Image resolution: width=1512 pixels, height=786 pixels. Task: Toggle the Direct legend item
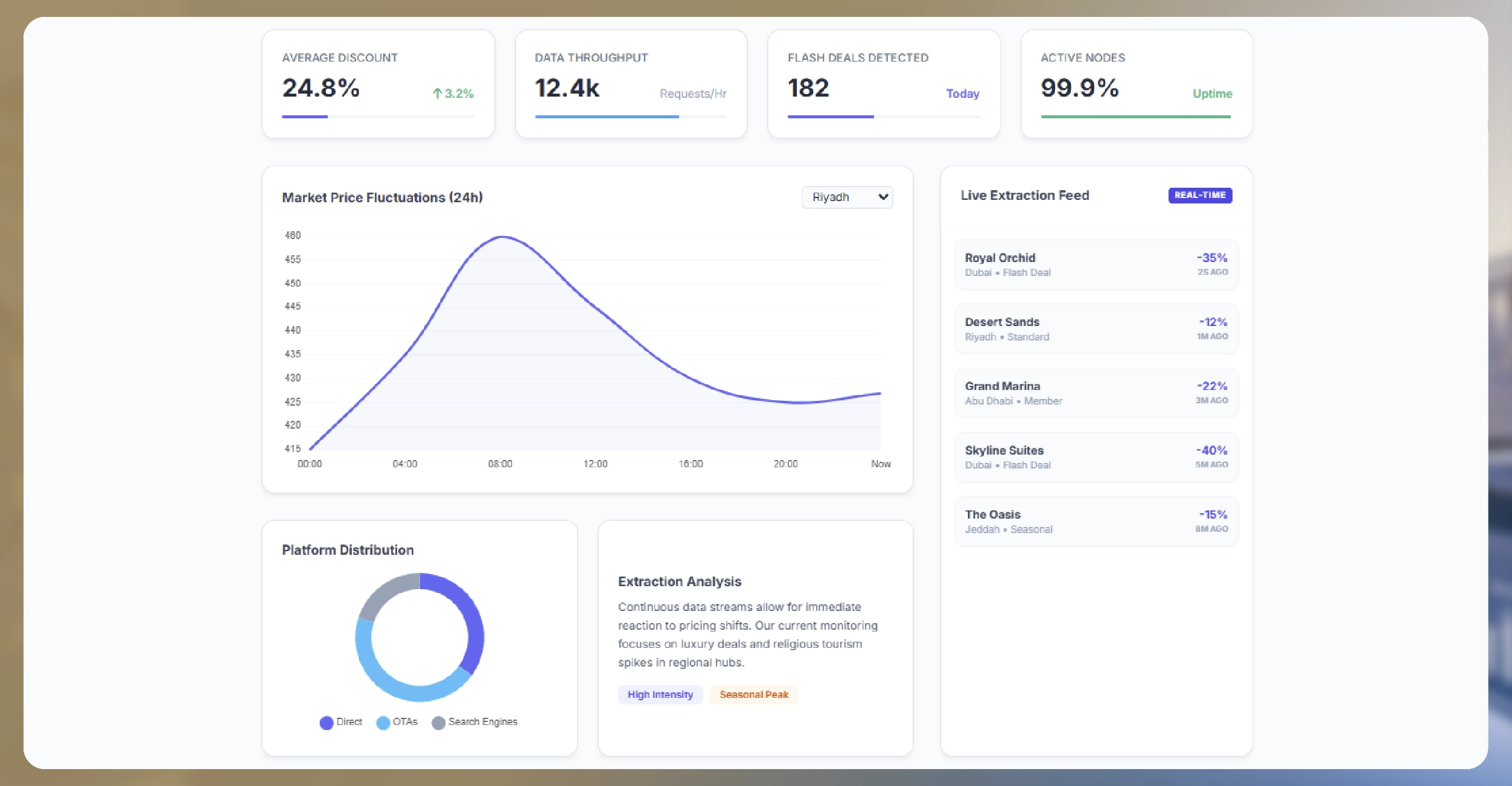coord(340,721)
